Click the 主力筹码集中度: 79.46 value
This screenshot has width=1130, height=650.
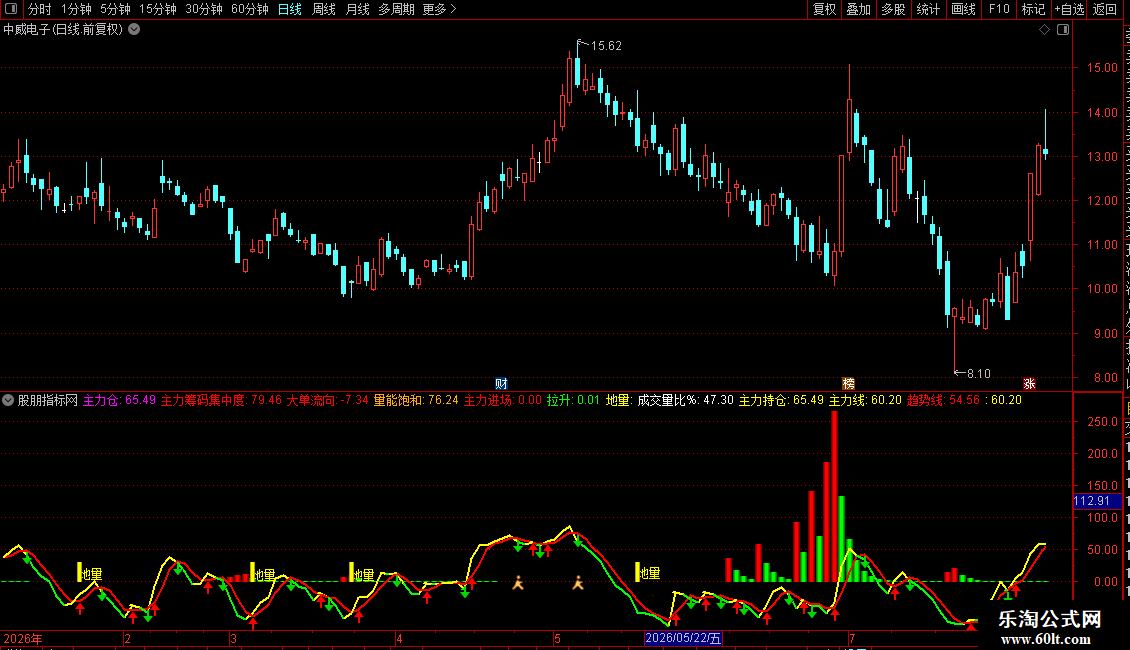pos(221,400)
